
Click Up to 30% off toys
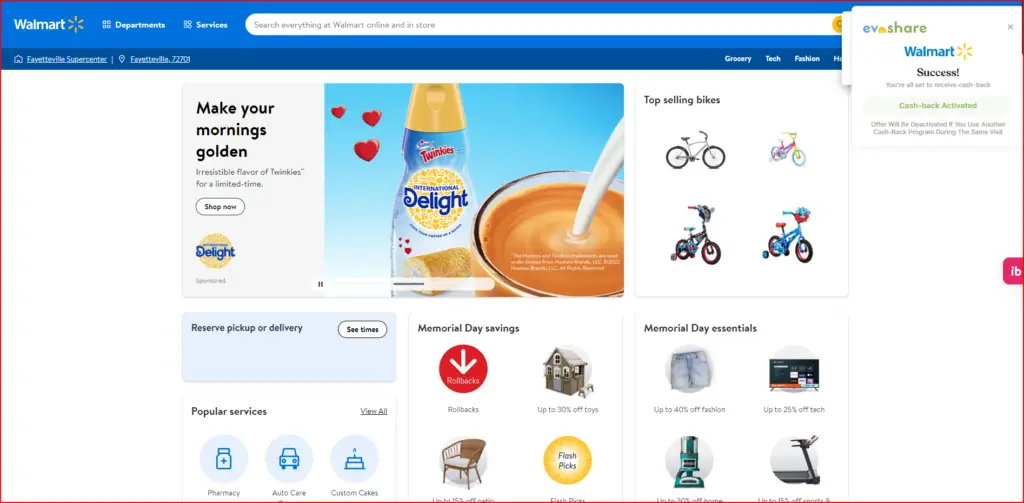click(568, 410)
